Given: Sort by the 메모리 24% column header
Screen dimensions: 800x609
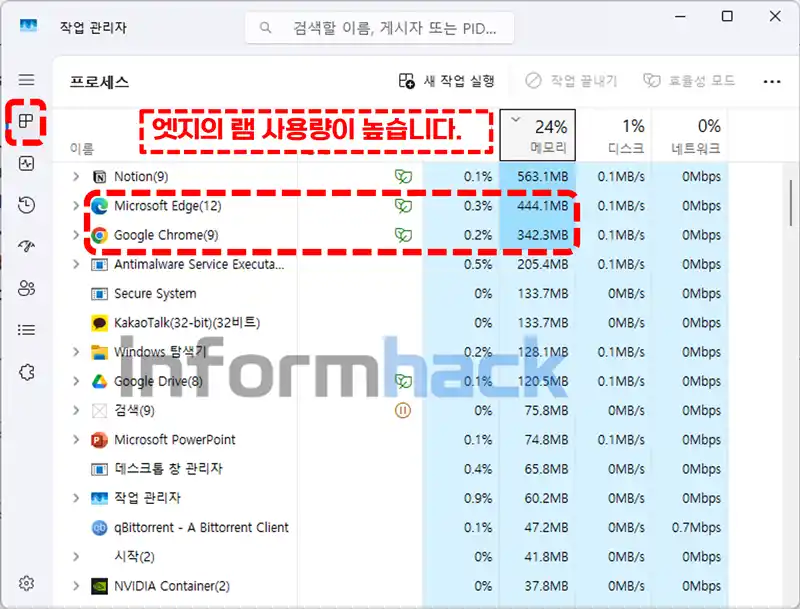Looking at the screenshot, I should (537, 135).
